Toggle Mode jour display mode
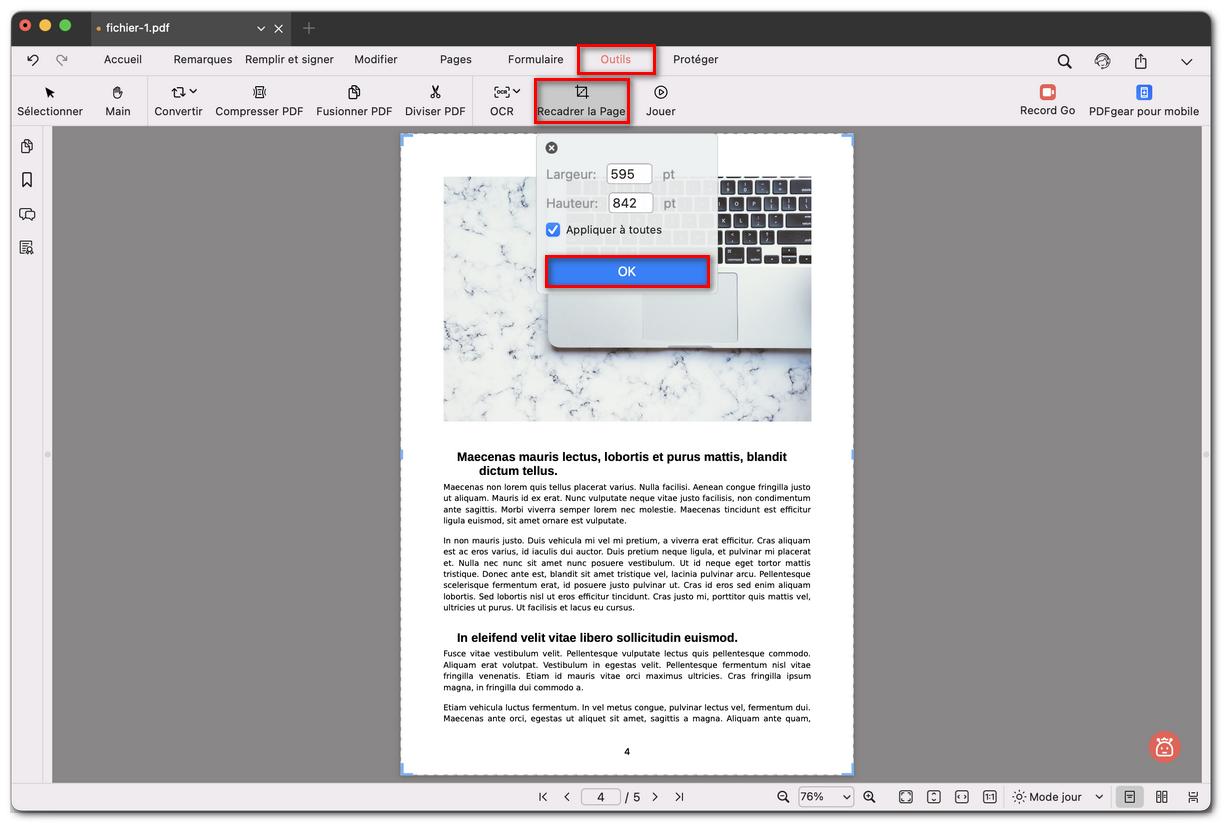Image resolution: width=1223 pixels, height=824 pixels. coord(1053,796)
